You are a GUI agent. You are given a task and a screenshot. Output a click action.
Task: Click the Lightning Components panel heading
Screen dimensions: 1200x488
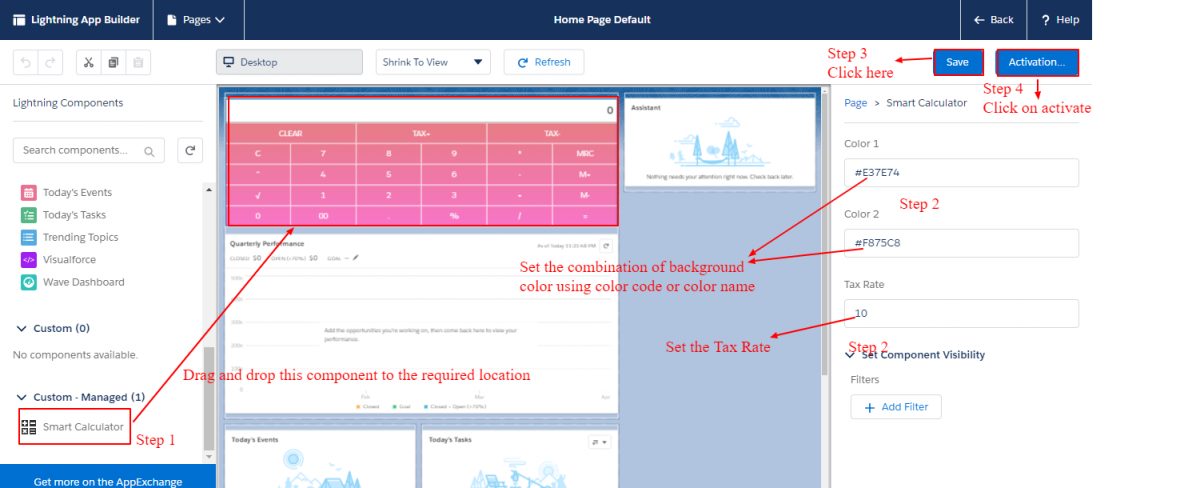point(68,103)
